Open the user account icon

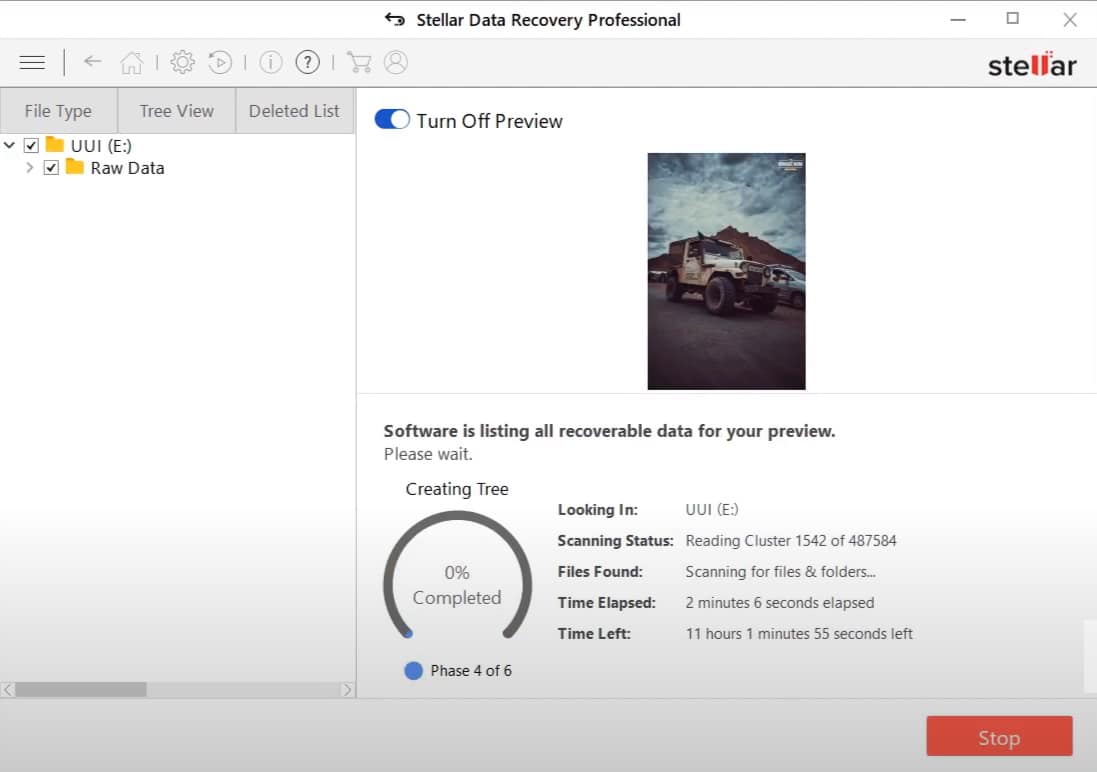(x=396, y=62)
